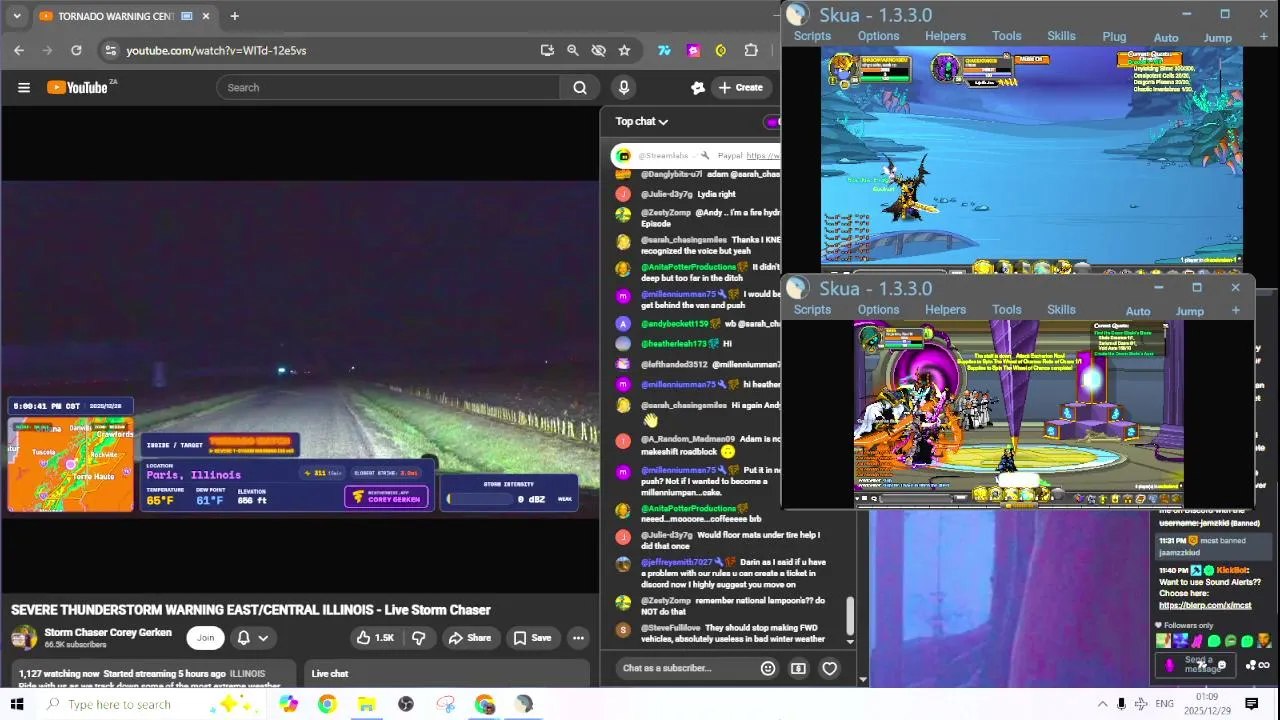Open a new Chrome tab

coord(234,16)
